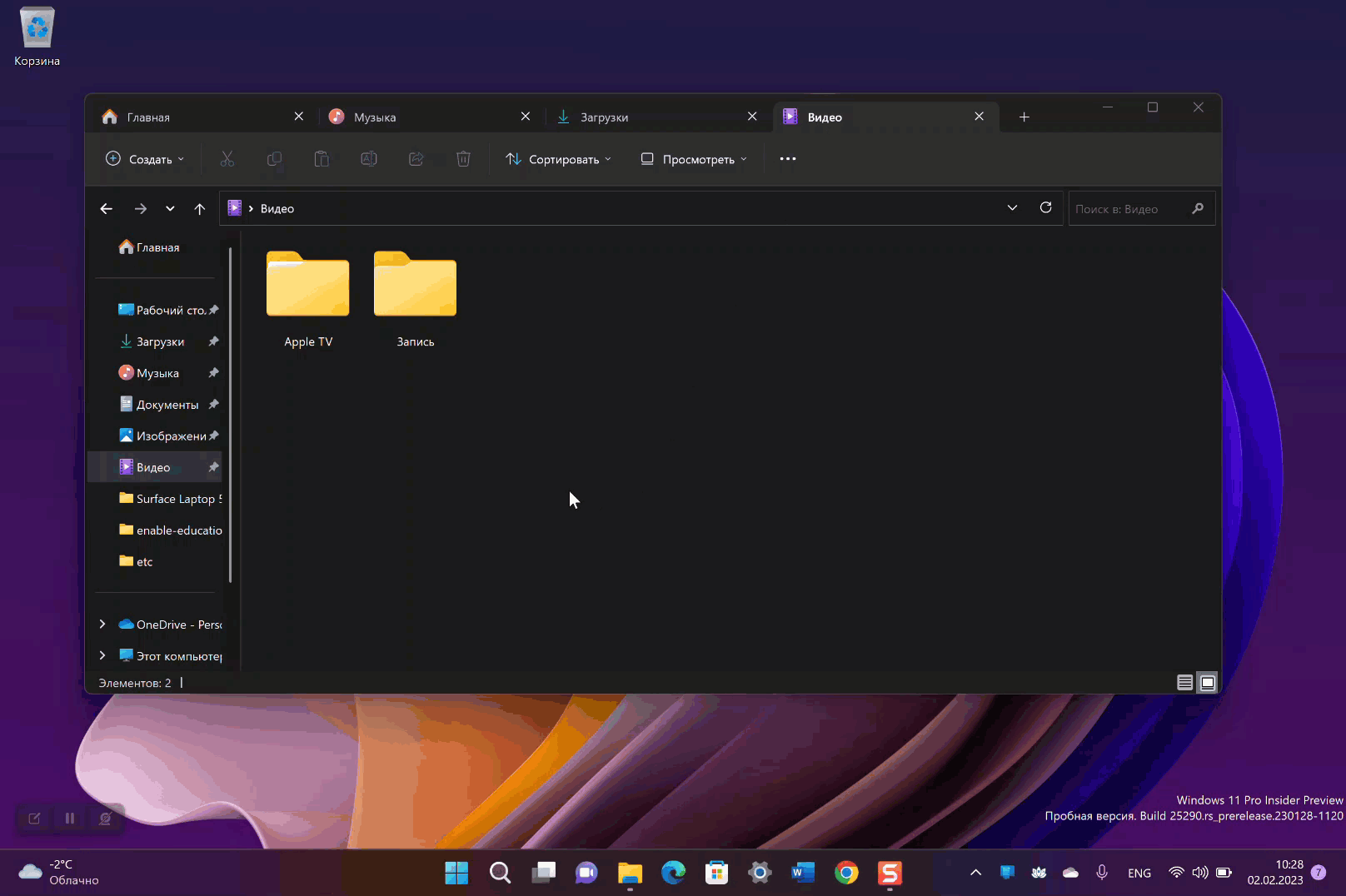The image size is (1346, 896).
Task: Click the Поиск в: Видео search field
Action: (x=1142, y=209)
